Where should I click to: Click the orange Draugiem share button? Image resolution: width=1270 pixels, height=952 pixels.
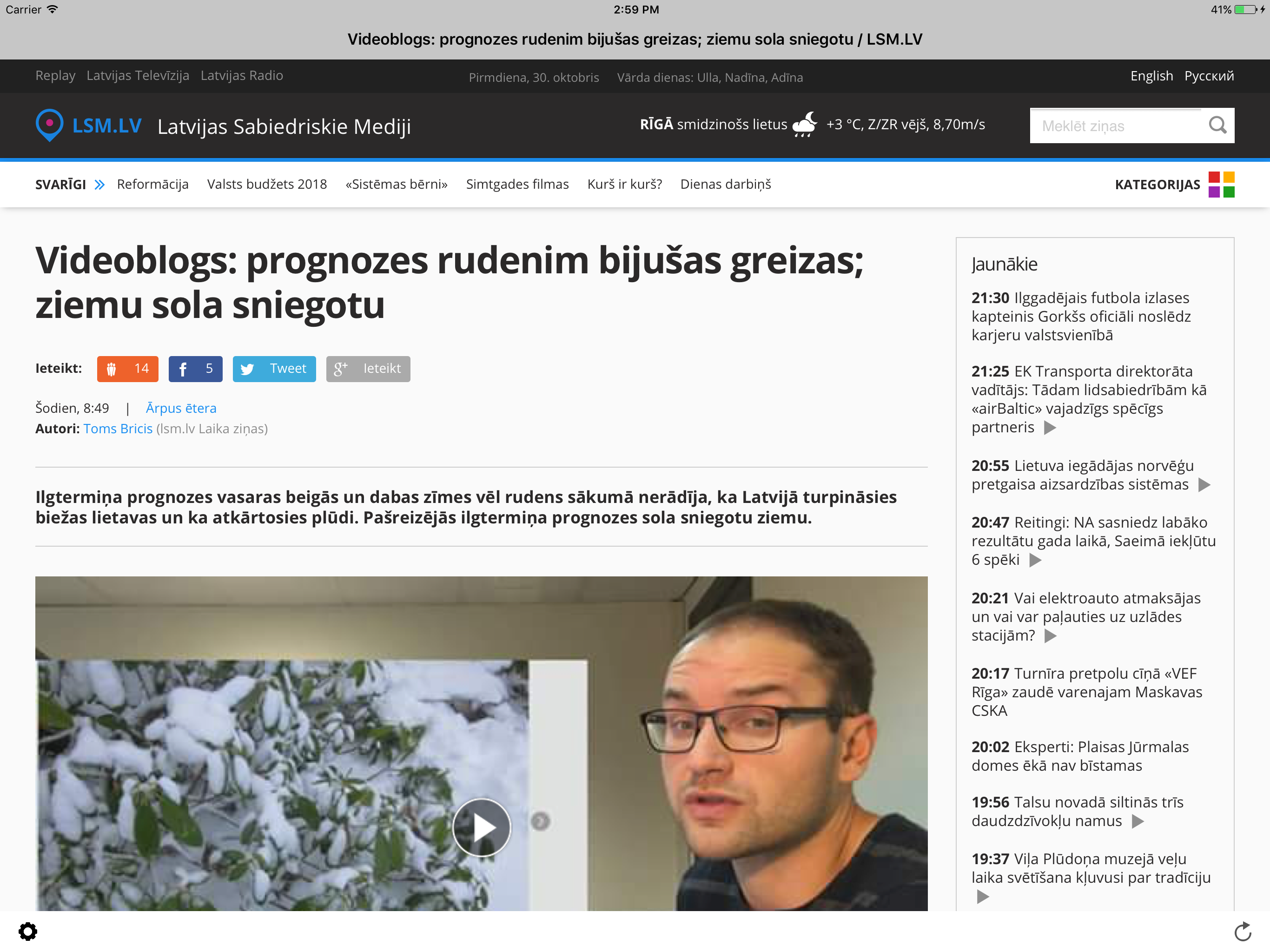[x=127, y=369]
